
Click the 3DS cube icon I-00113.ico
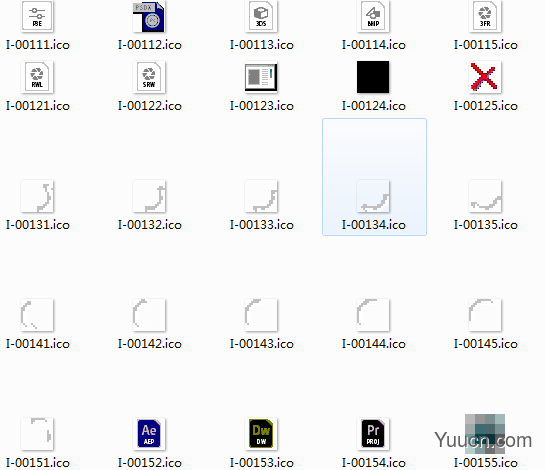click(261, 16)
